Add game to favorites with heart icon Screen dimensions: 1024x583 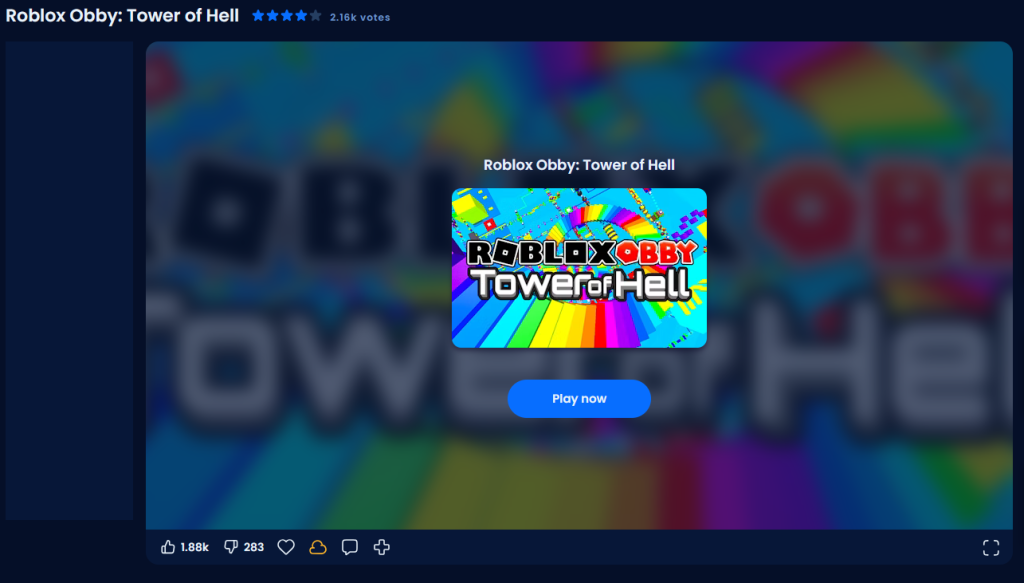(x=286, y=547)
